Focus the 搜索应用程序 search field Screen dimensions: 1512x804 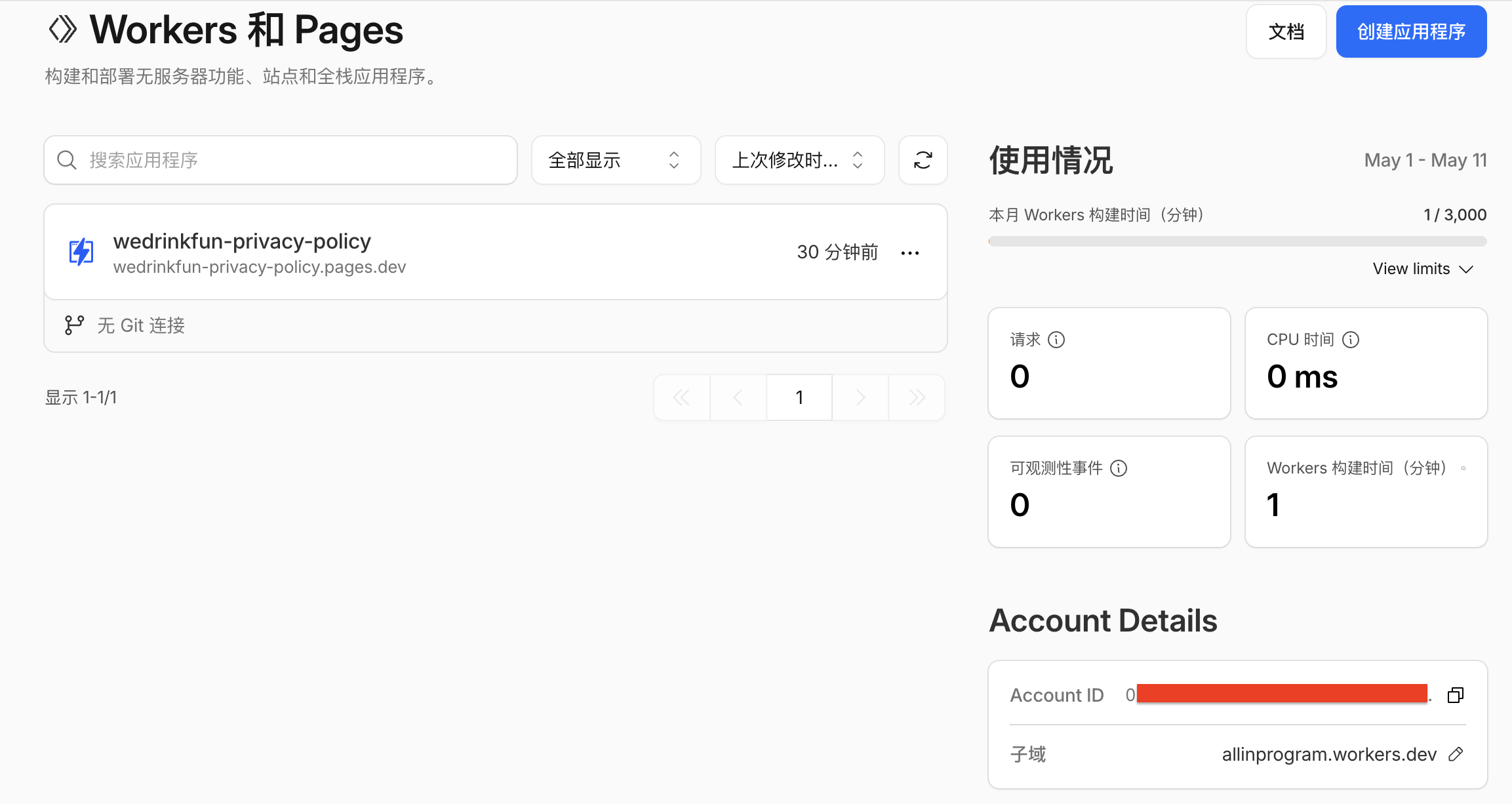click(x=281, y=160)
